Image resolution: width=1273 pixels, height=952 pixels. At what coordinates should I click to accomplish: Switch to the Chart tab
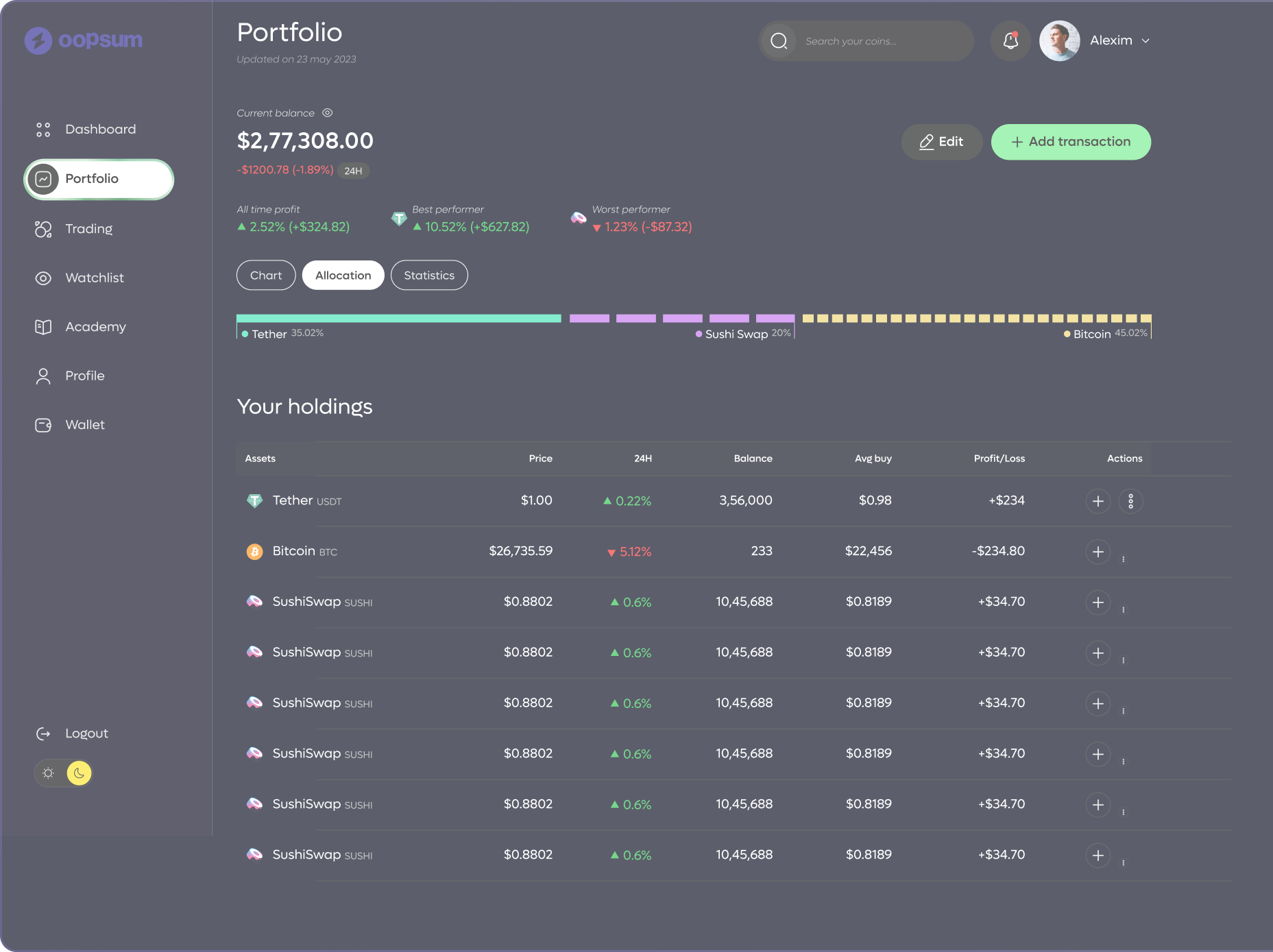pyautogui.click(x=266, y=275)
